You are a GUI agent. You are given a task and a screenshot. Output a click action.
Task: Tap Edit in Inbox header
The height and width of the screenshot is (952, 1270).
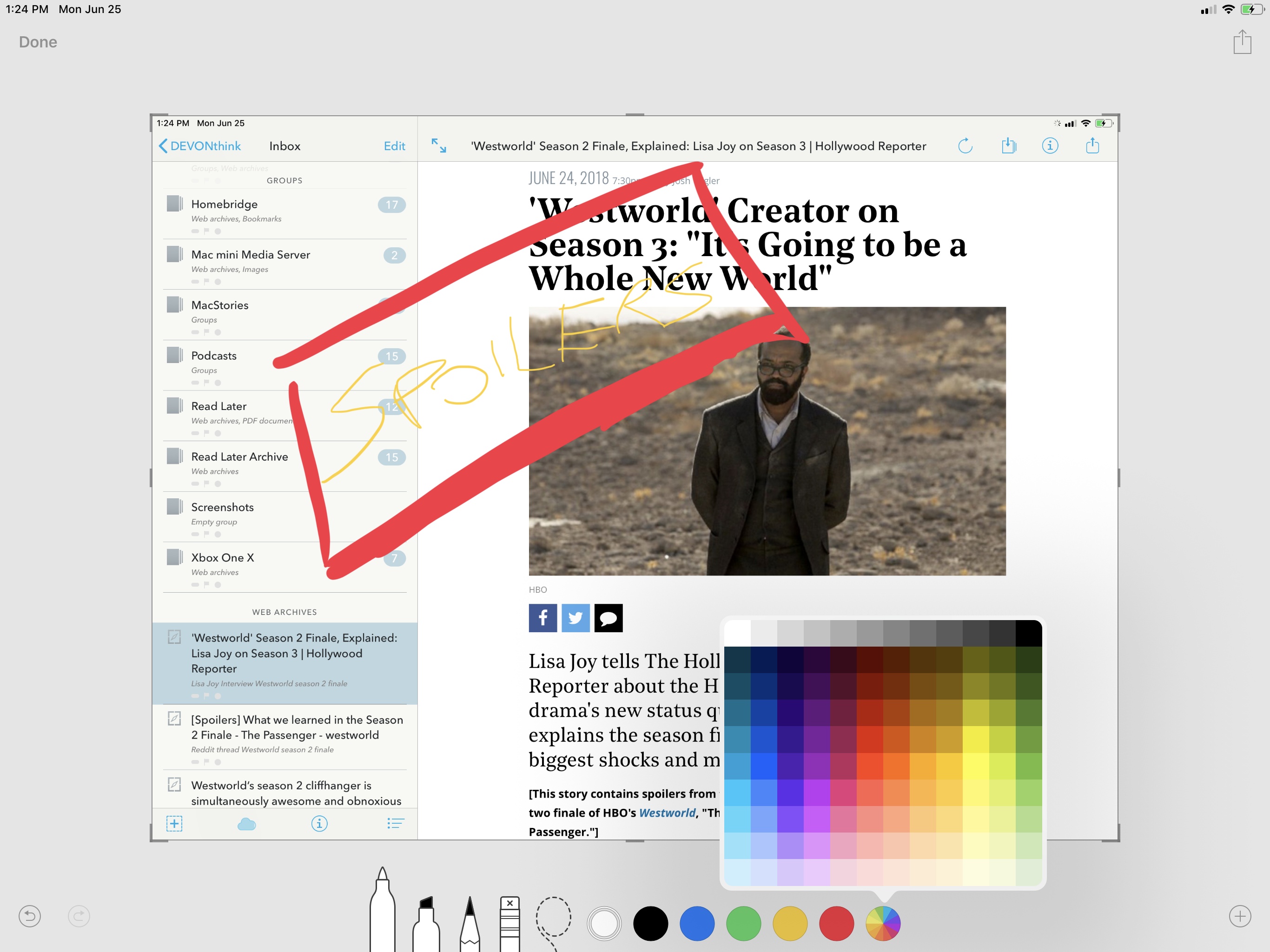395,146
